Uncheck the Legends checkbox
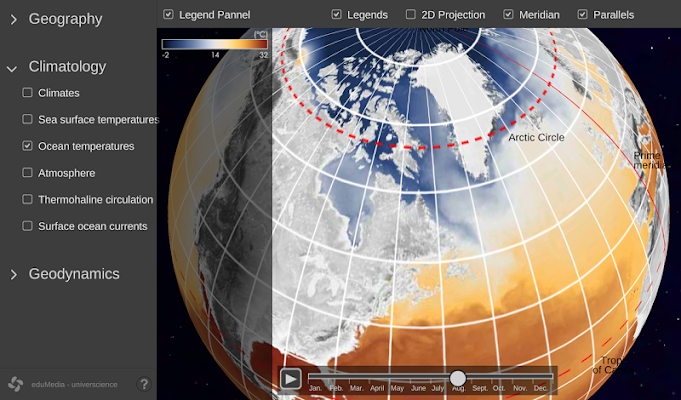Viewport: 681px width, 400px height. (336, 14)
